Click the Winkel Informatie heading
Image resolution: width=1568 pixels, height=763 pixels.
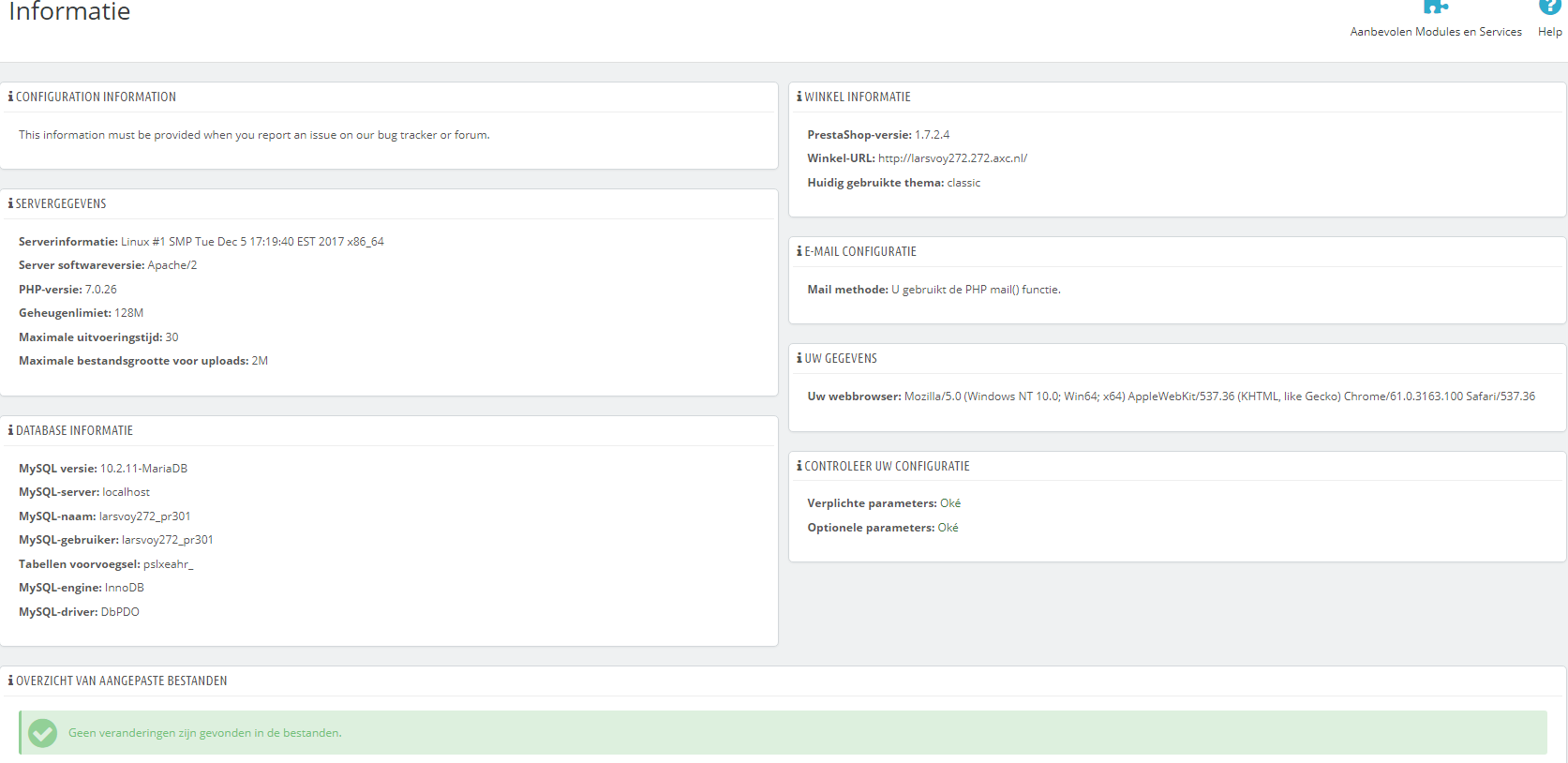858,97
